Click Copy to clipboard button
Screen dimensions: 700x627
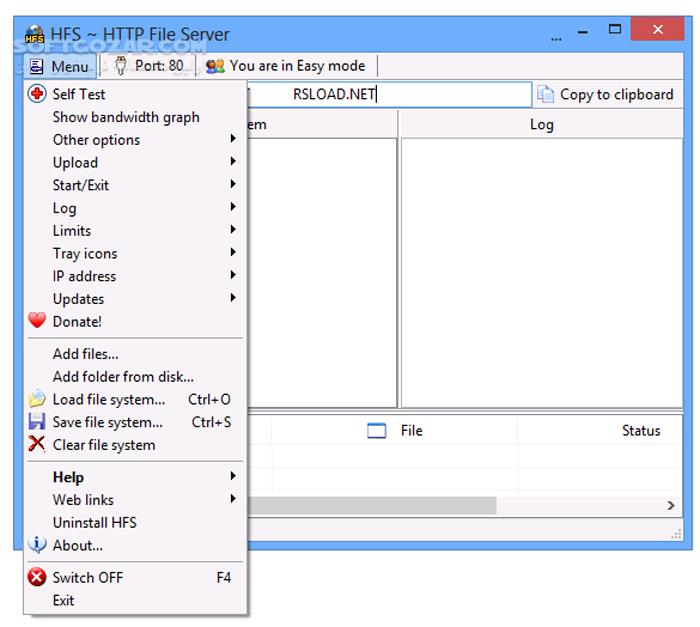pyautogui.click(x=608, y=94)
